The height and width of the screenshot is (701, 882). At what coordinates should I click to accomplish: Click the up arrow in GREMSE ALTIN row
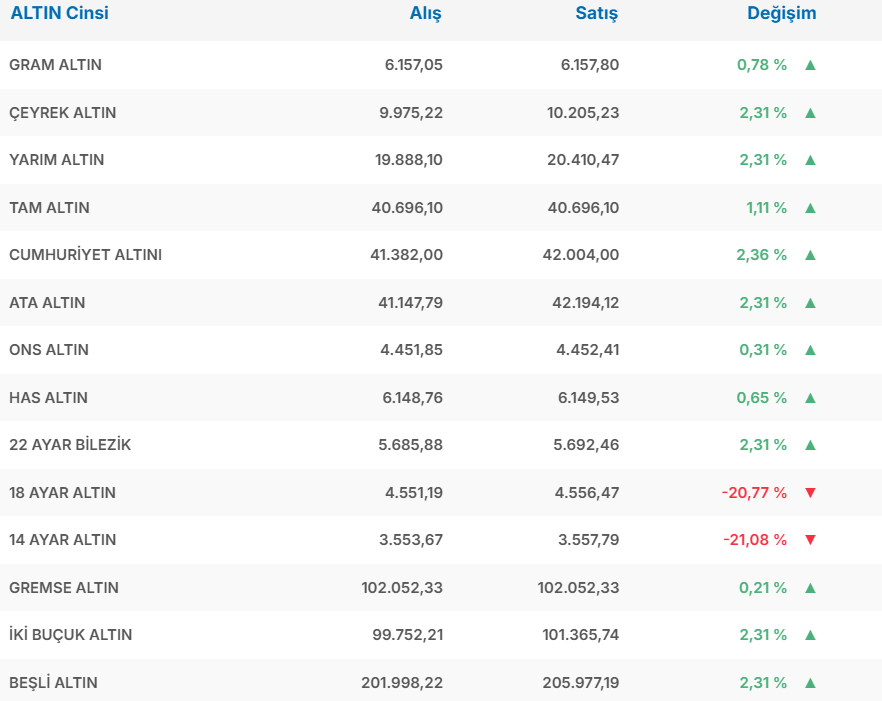[810, 588]
